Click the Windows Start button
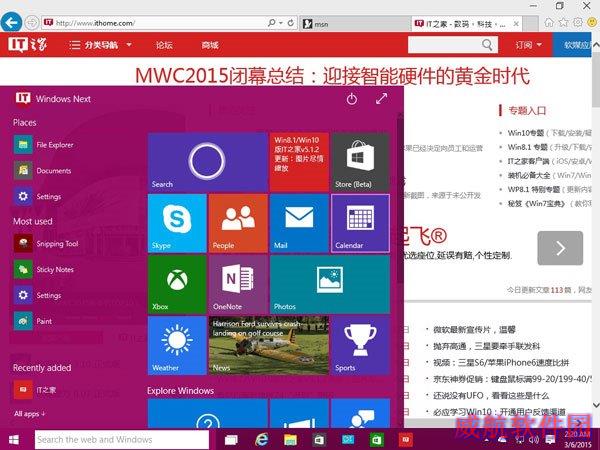The width and height of the screenshot is (600, 450). coord(14,439)
